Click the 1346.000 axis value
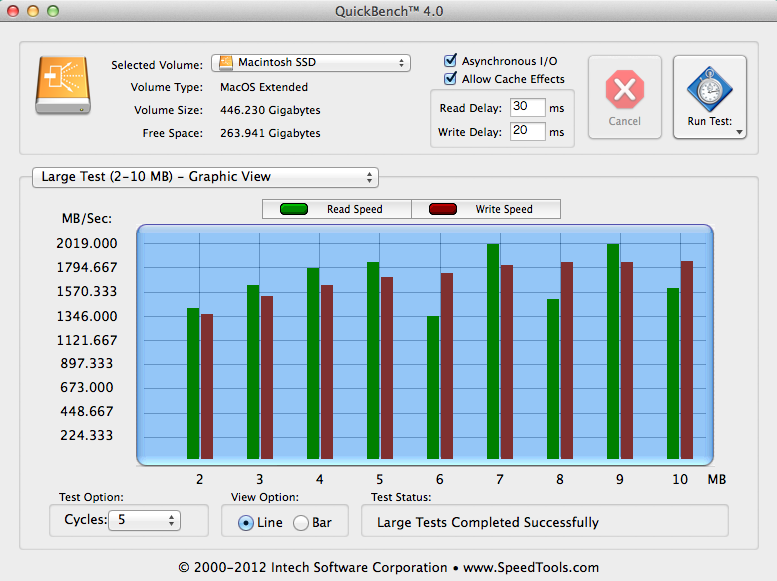This screenshot has width=777, height=581. (87, 316)
